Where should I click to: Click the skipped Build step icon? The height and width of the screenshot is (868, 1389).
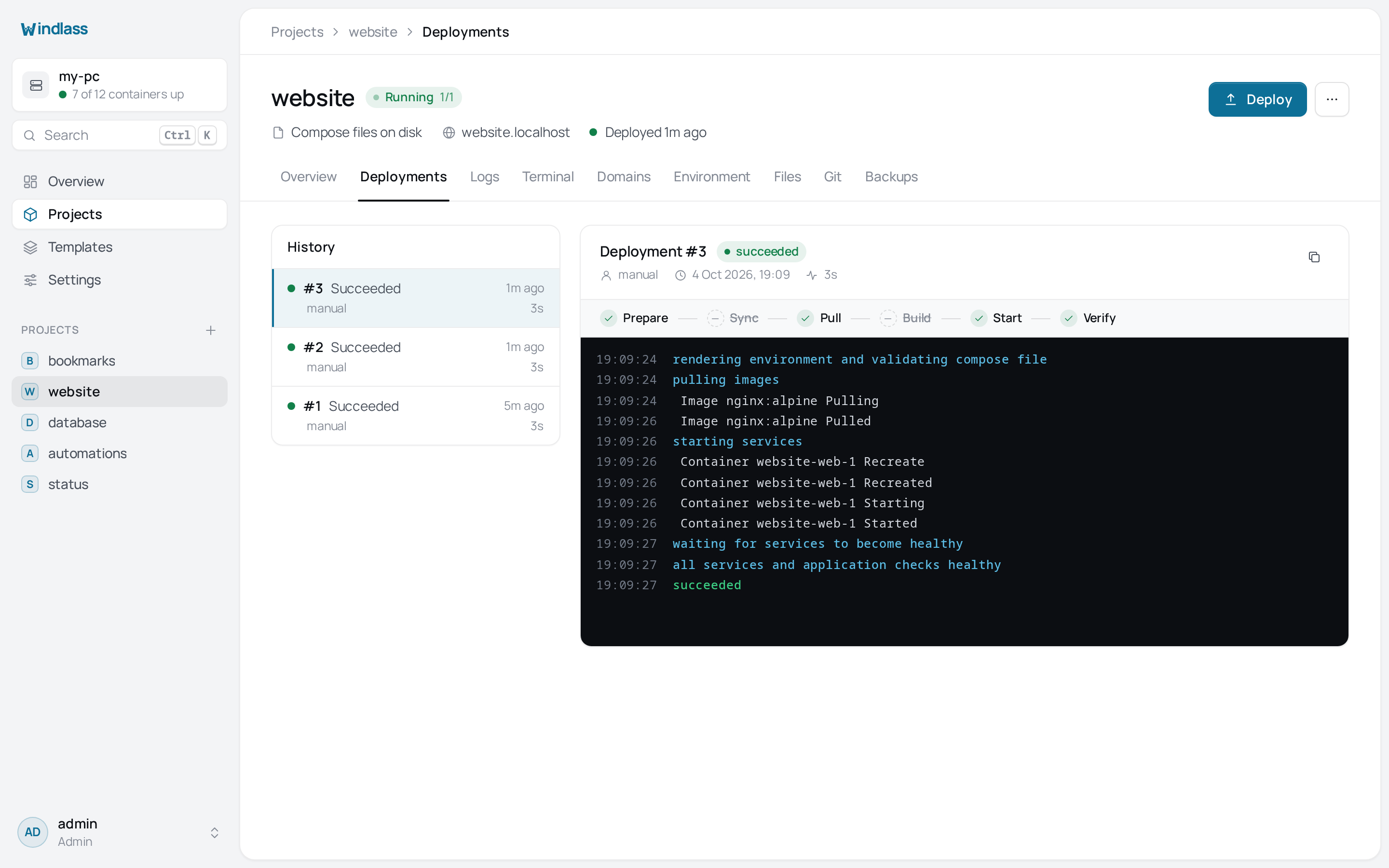(x=888, y=318)
